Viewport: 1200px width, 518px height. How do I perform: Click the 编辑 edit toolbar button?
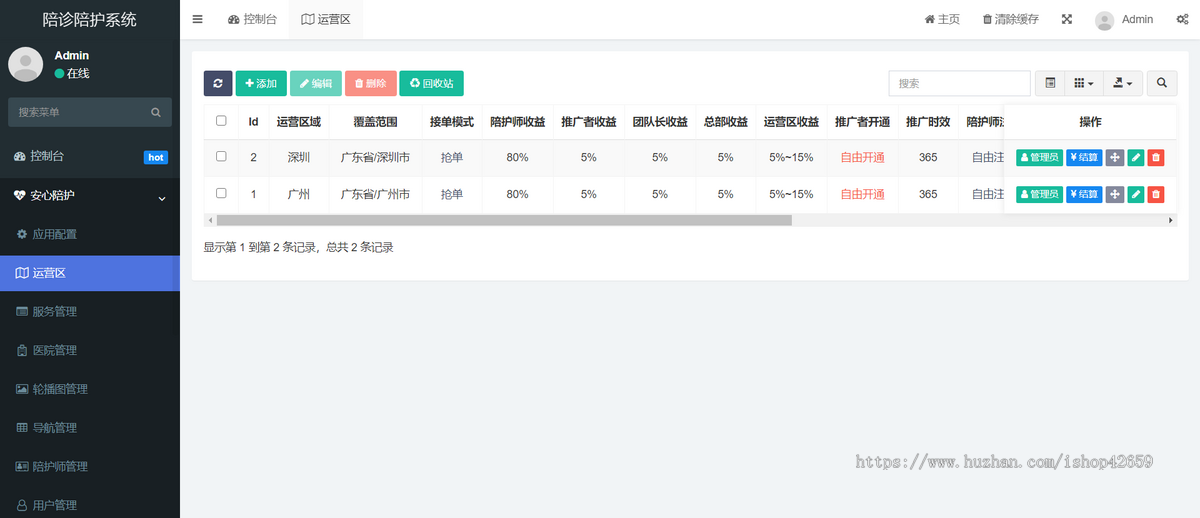[x=316, y=84]
